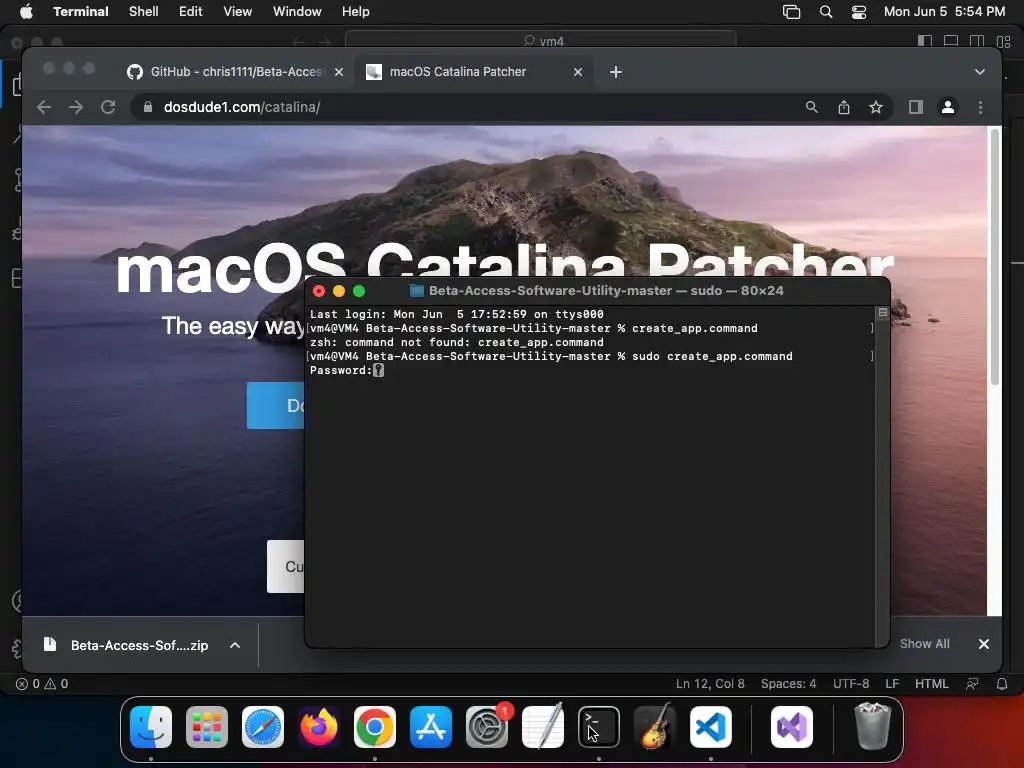Bookmark this page with the star
The height and width of the screenshot is (768, 1024).
(876, 107)
